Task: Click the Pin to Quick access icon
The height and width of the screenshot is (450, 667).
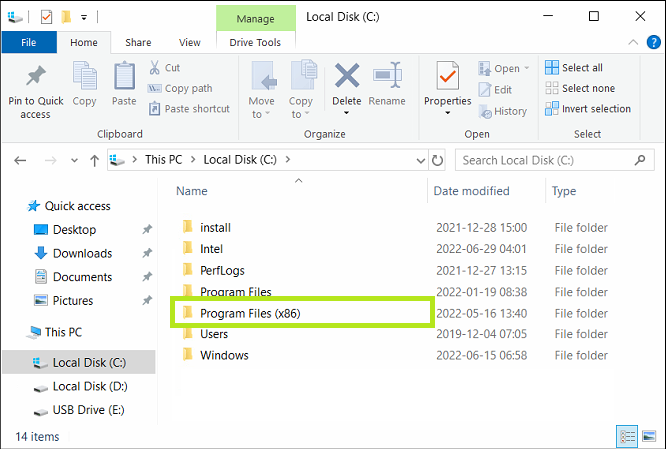Action: 35,78
